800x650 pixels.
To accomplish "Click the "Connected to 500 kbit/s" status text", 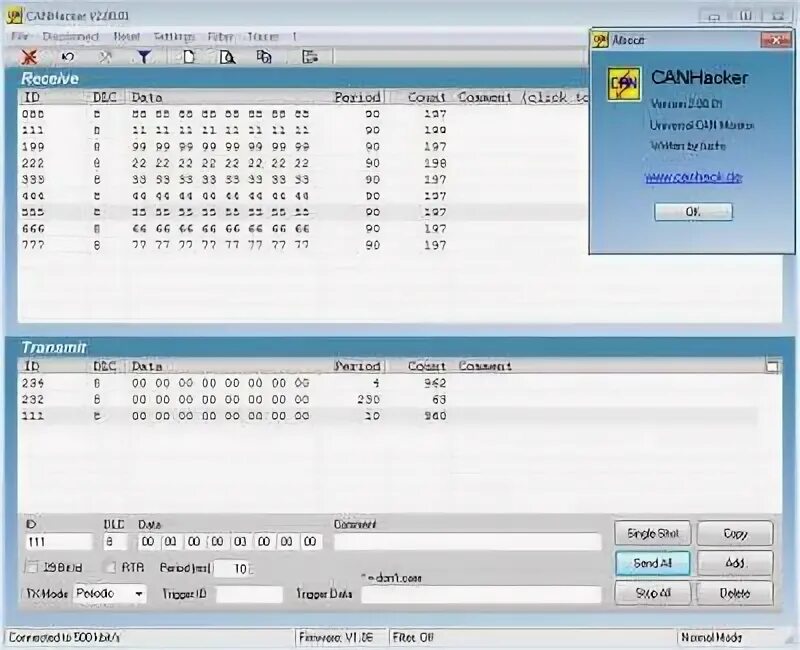I will [64, 637].
